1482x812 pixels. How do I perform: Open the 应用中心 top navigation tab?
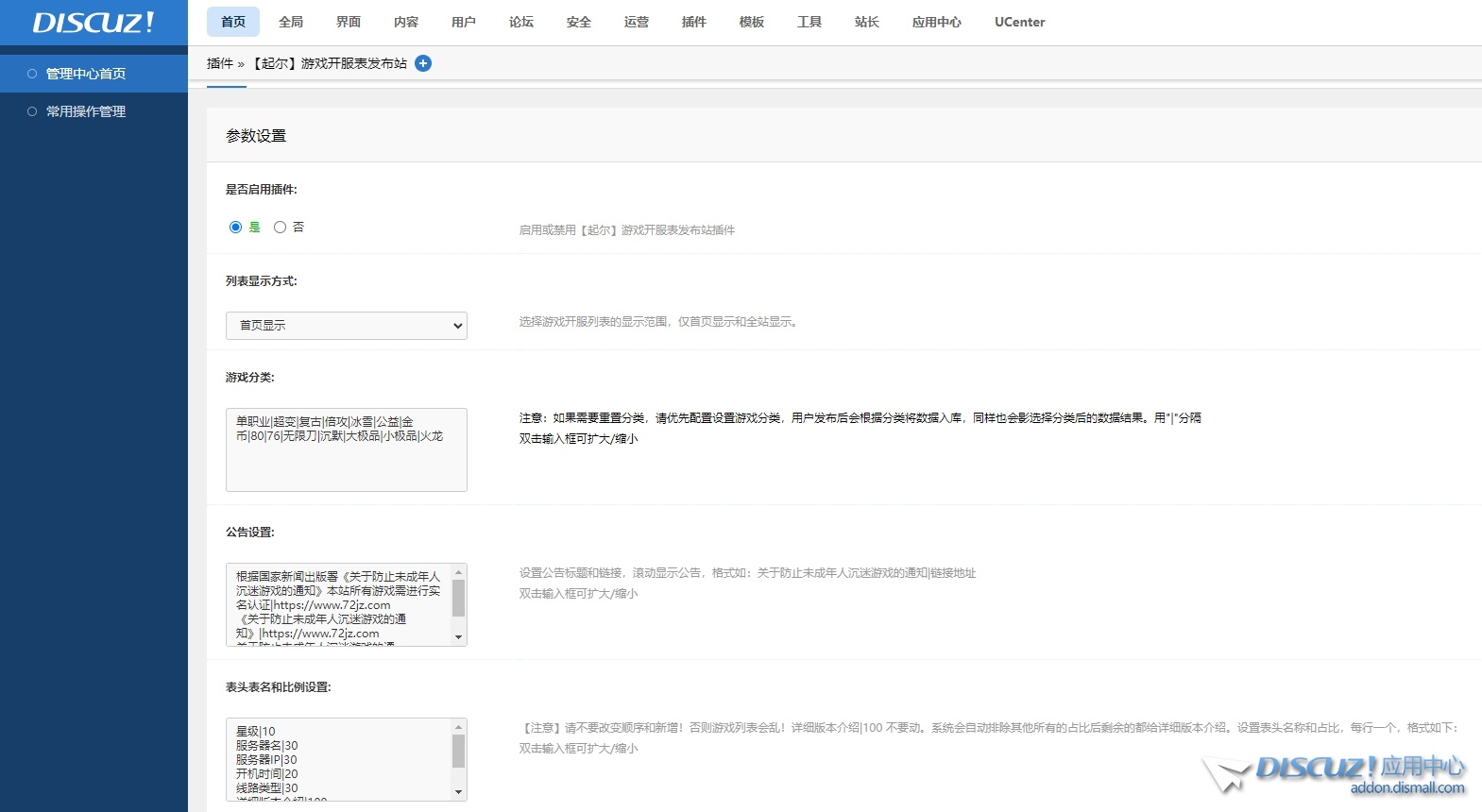pyautogui.click(x=937, y=22)
